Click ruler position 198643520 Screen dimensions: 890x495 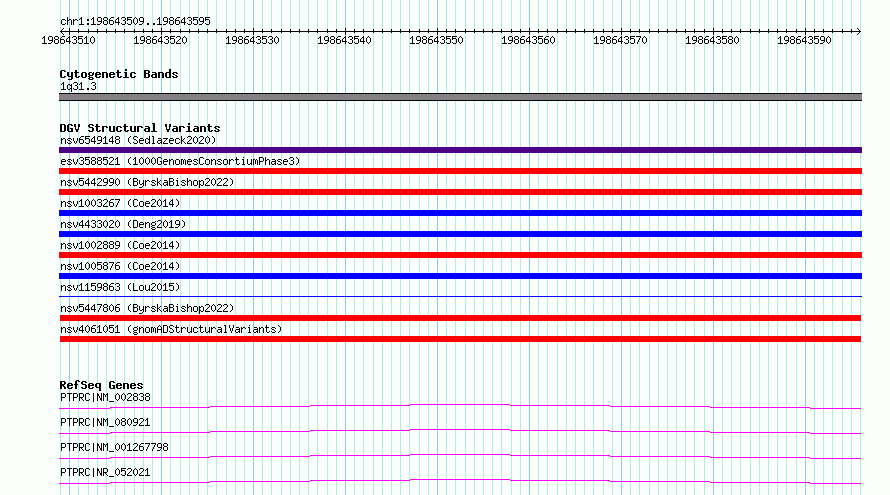160,40
